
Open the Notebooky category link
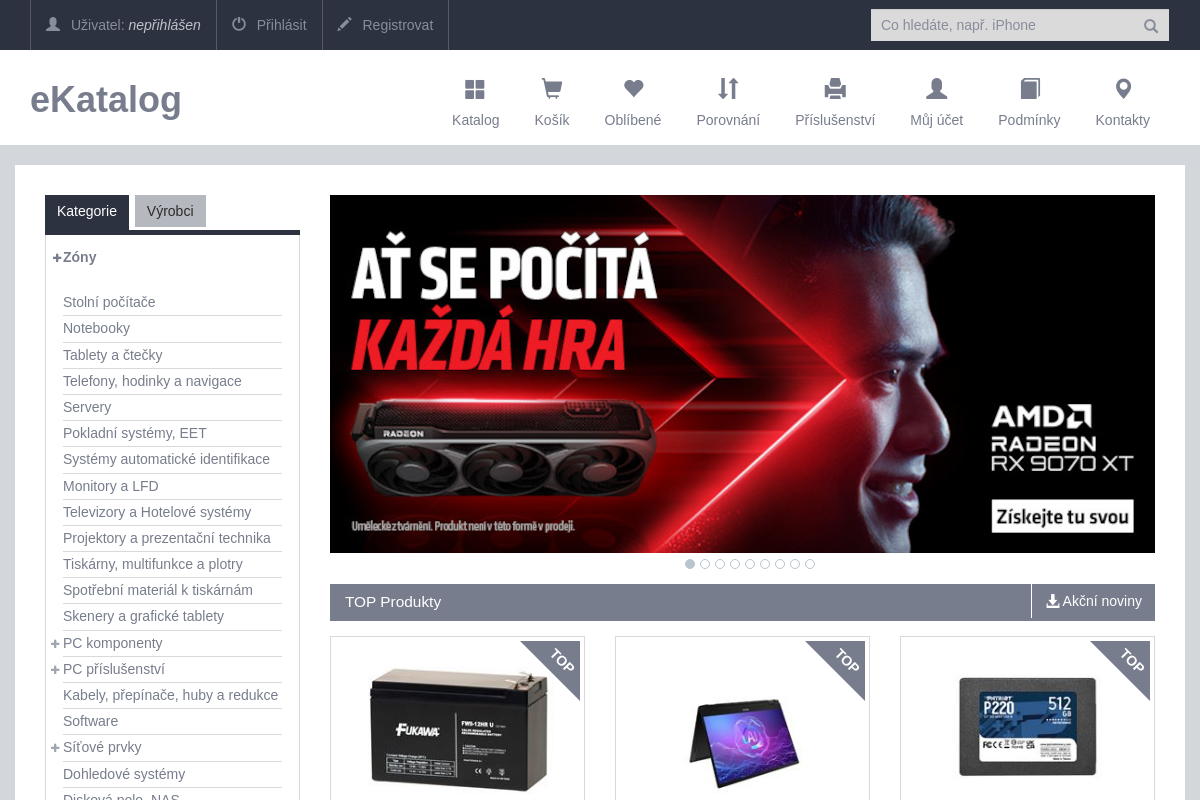[x=96, y=328]
